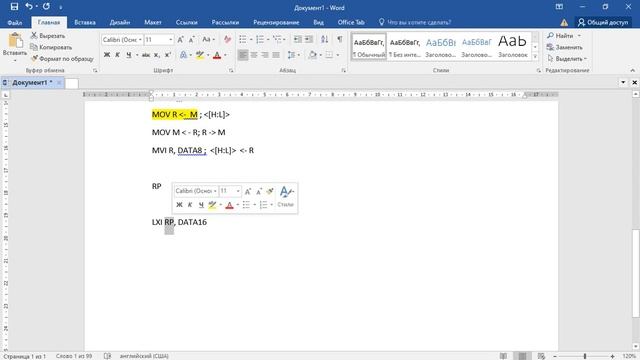Clear all formatting in the ribbon
The width and height of the screenshot is (640, 360).
pyautogui.click(x=227, y=40)
